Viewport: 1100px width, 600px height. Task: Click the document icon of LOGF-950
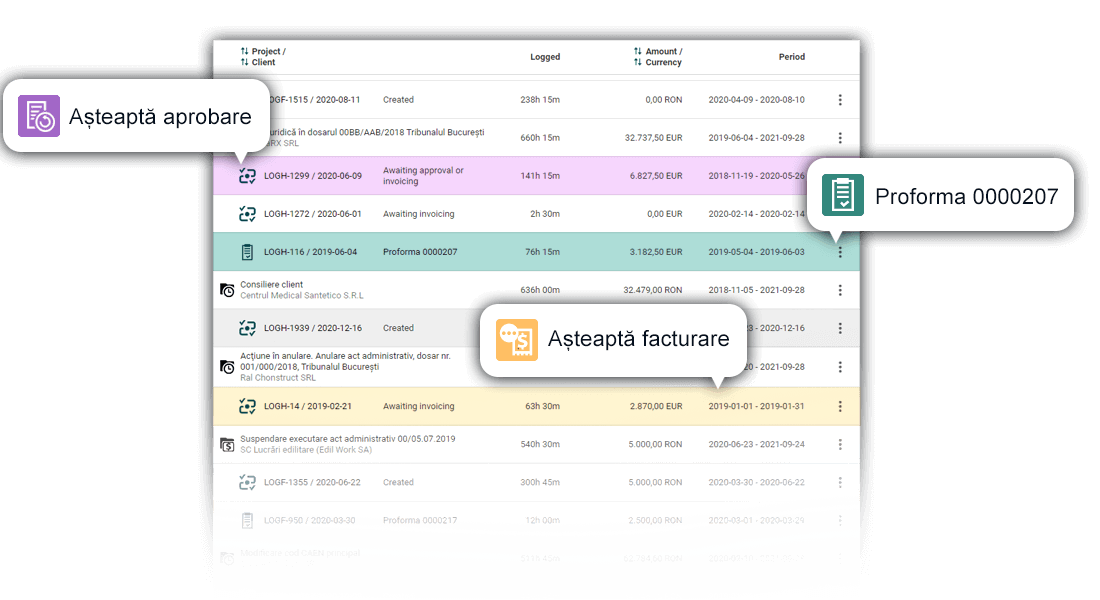point(247,520)
